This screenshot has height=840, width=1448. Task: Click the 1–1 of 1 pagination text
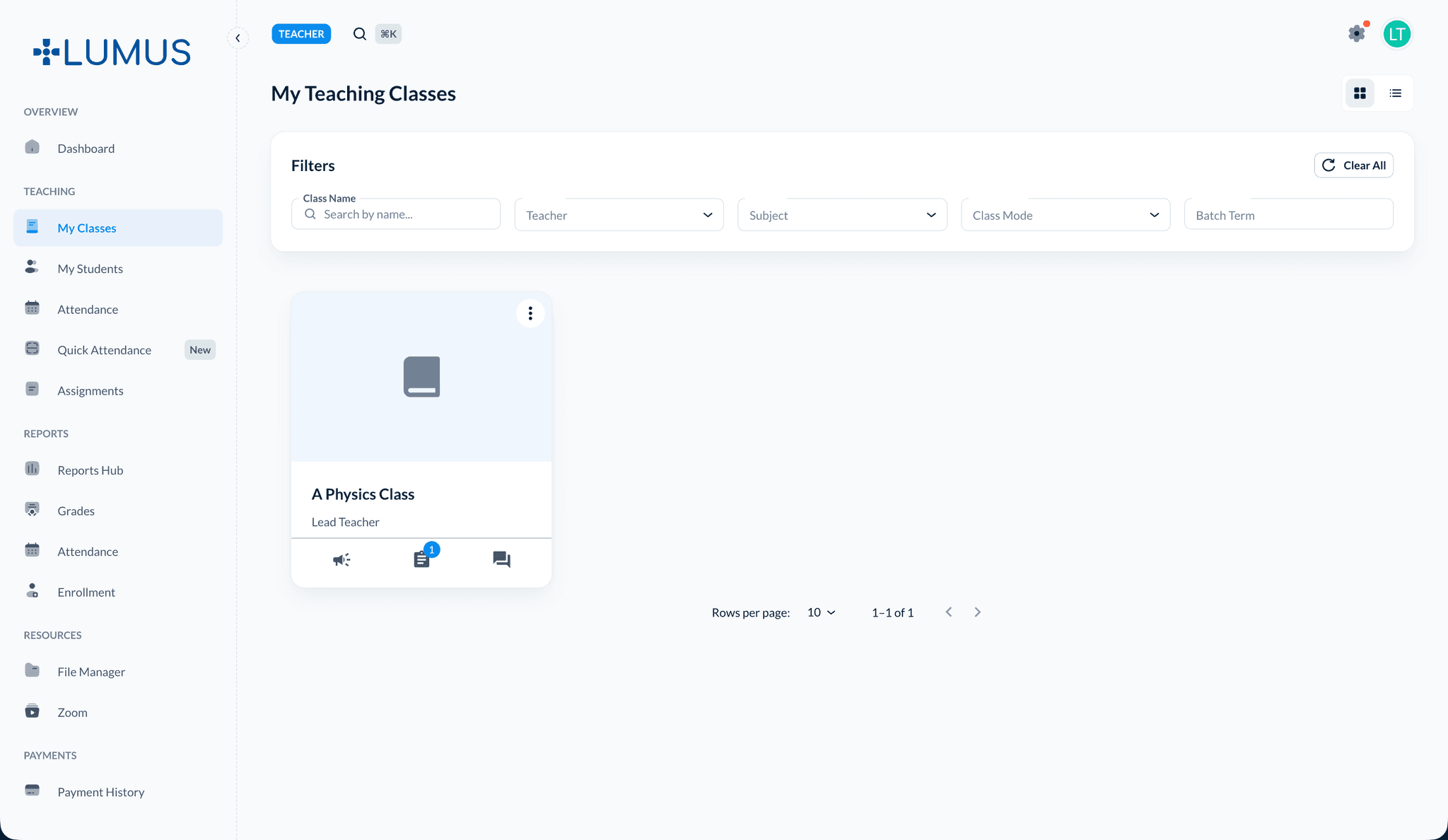click(x=893, y=612)
